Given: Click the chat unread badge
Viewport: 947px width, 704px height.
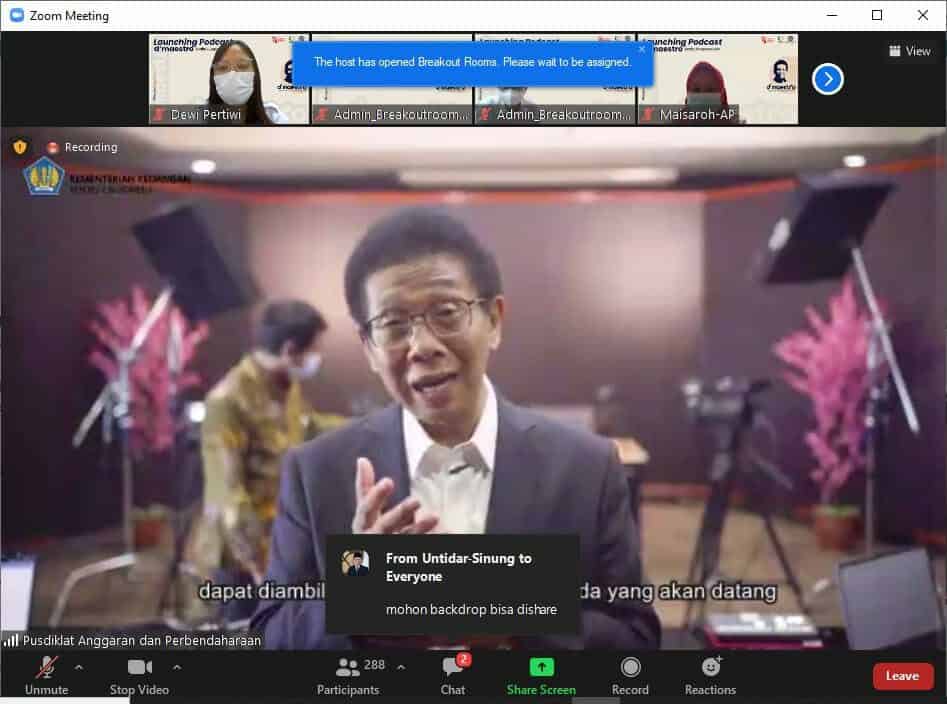Looking at the screenshot, I should click(x=463, y=659).
